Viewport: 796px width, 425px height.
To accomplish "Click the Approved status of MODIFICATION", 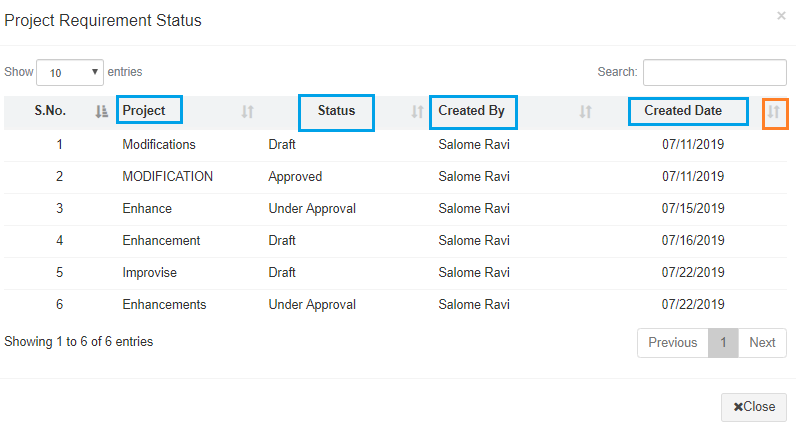I will pyautogui.click(x=295, y=177).
